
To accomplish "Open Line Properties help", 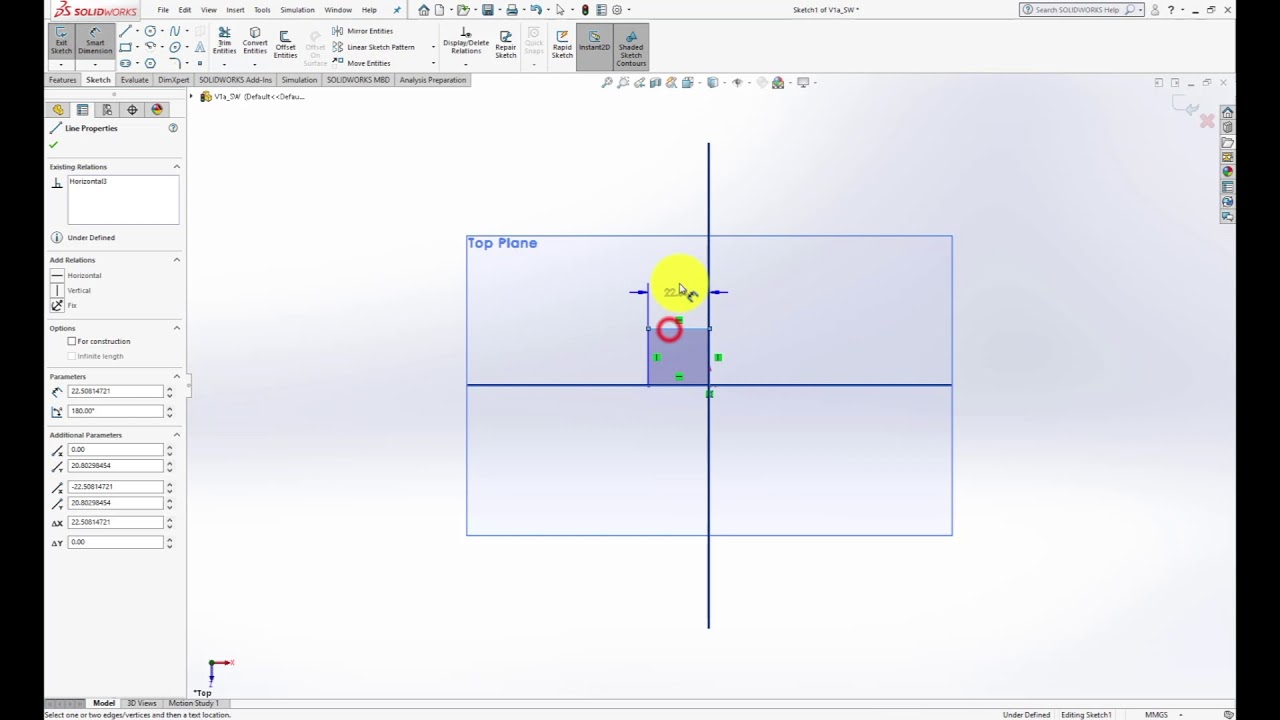I will tap(173, 128).
